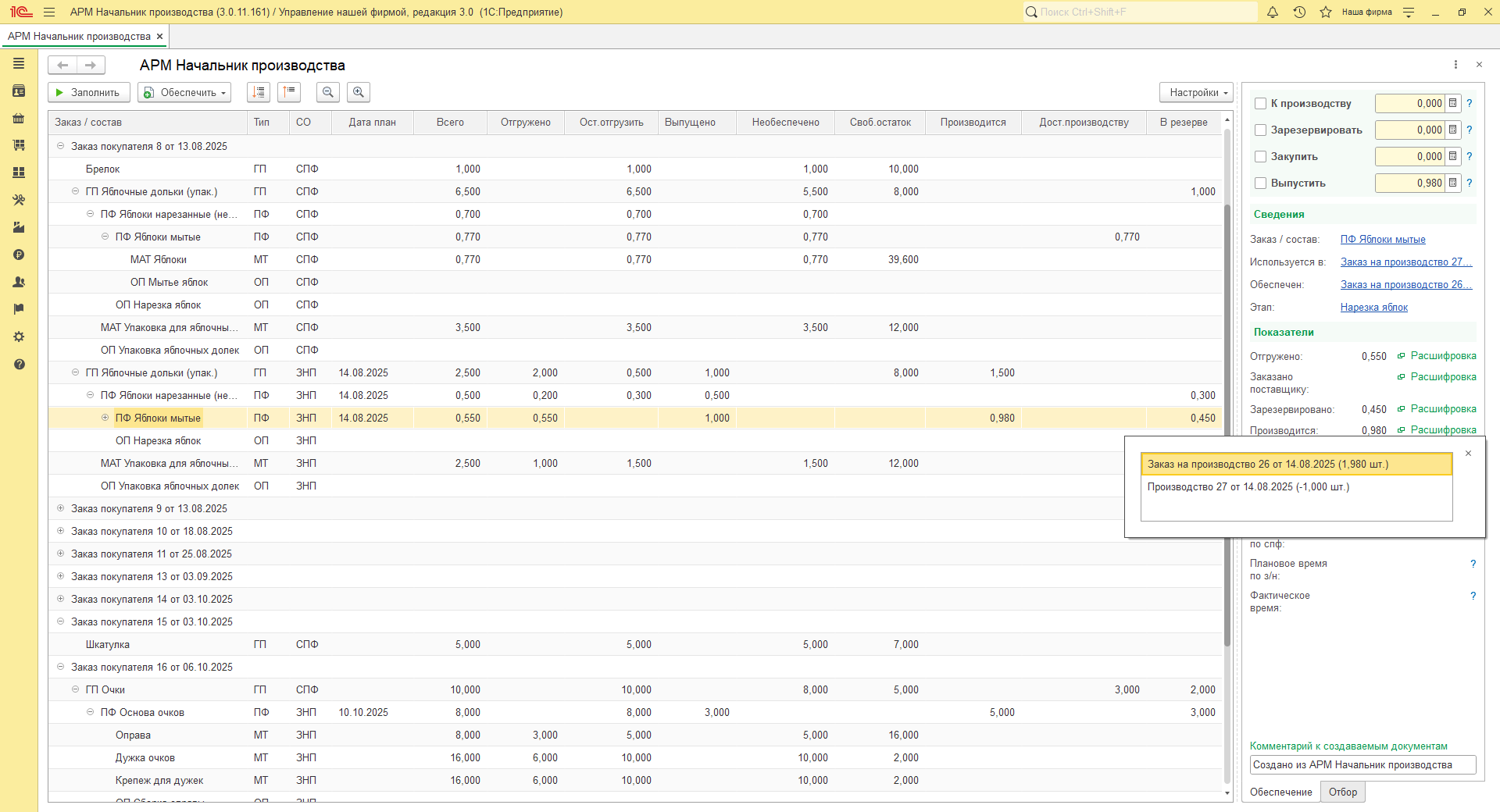Open the Нарезка яблок stage link
The image size is (1500, 812).
coord(1373,308)
